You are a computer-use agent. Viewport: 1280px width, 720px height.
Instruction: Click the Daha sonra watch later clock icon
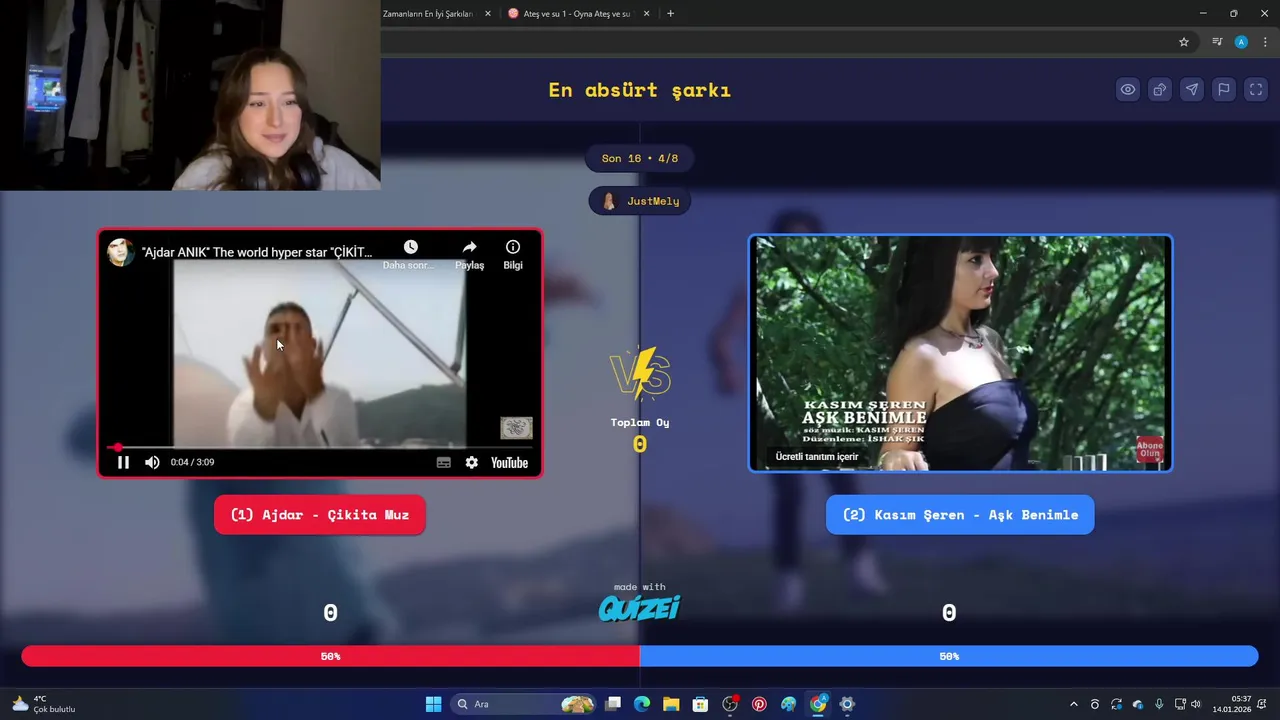pos(410,247)
